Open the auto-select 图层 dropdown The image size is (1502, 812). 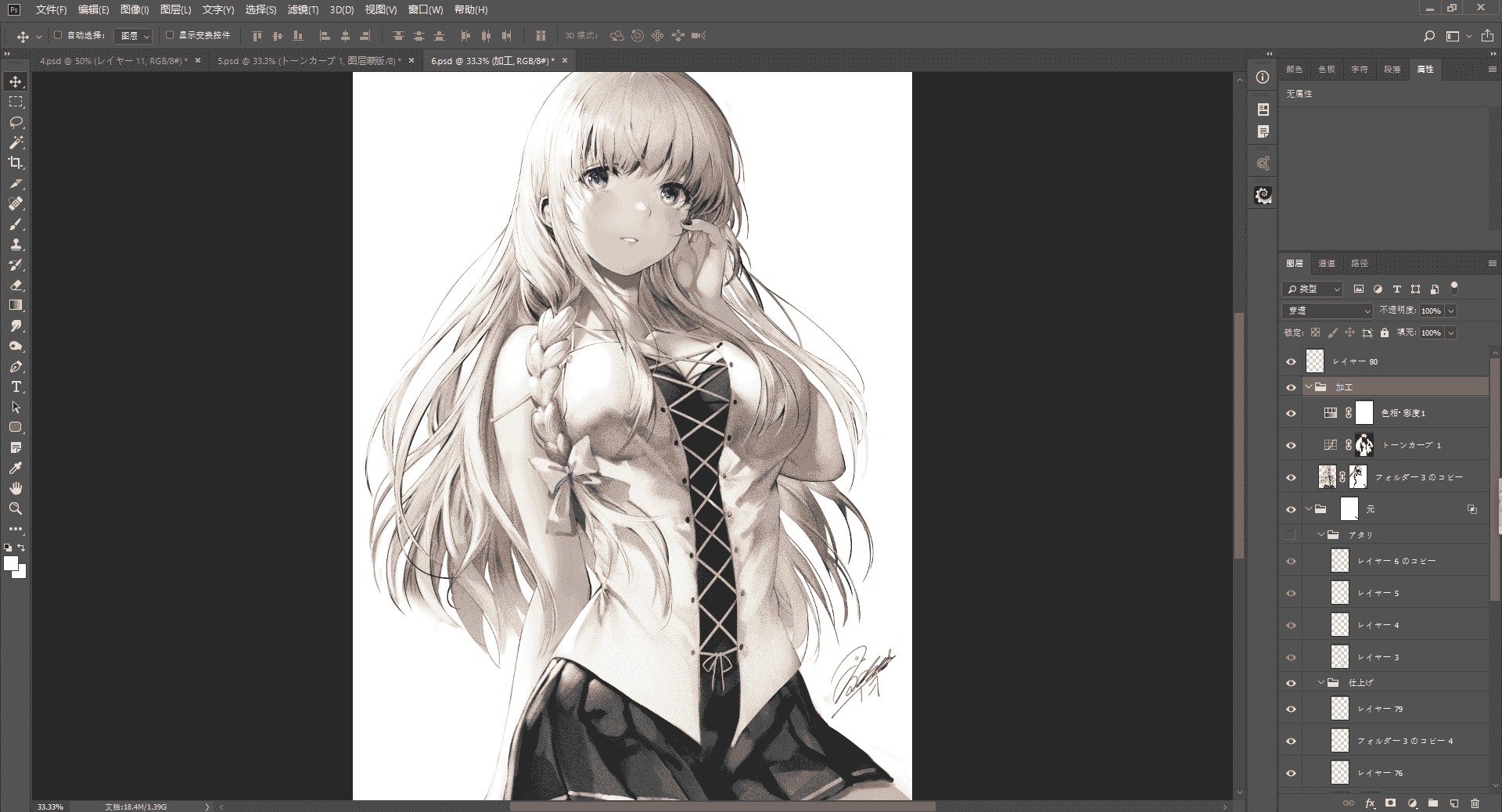pyautogui.click(x=133, y=36)
